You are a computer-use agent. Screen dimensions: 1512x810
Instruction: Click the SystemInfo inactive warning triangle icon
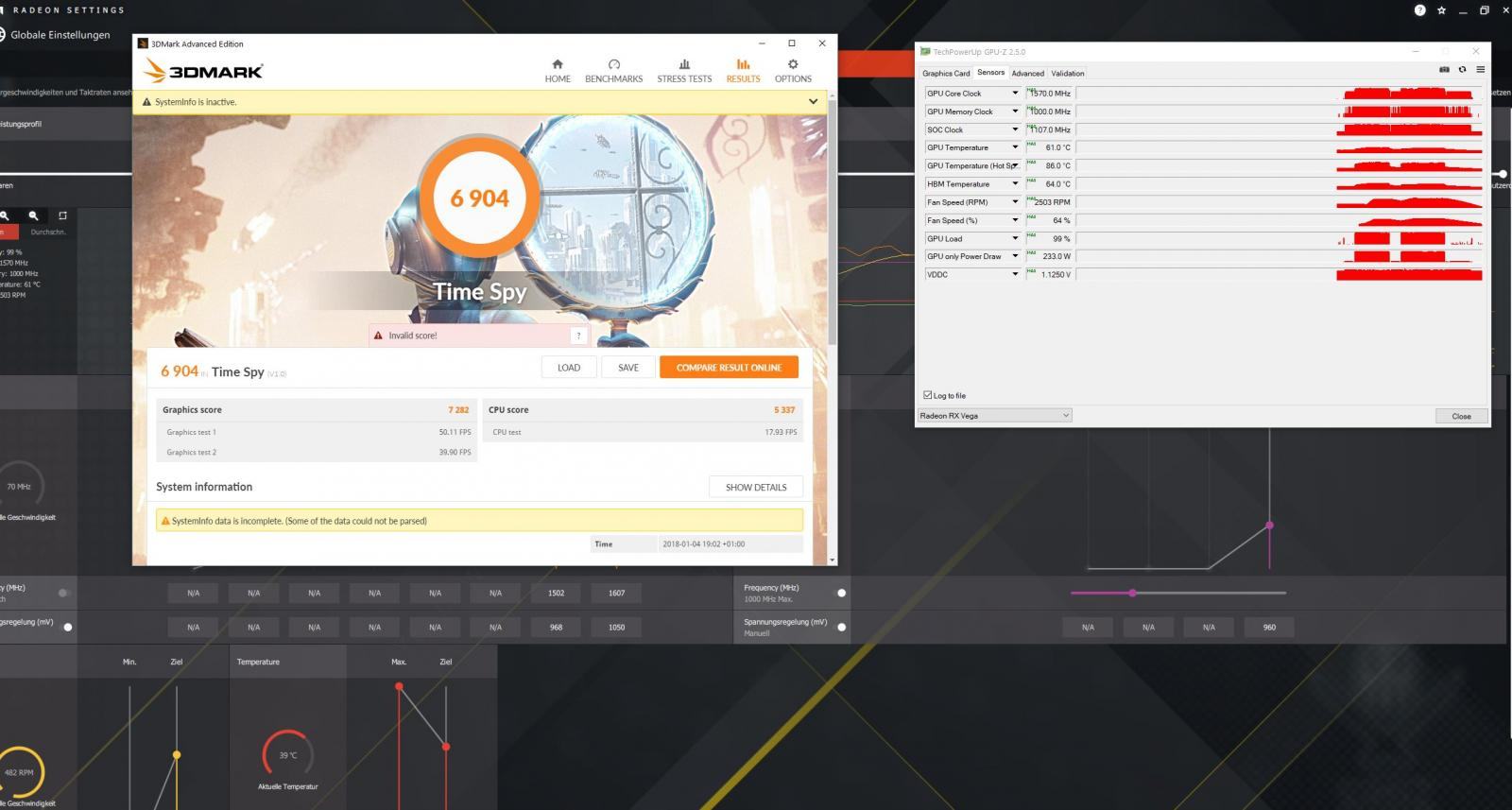(146, 102)
